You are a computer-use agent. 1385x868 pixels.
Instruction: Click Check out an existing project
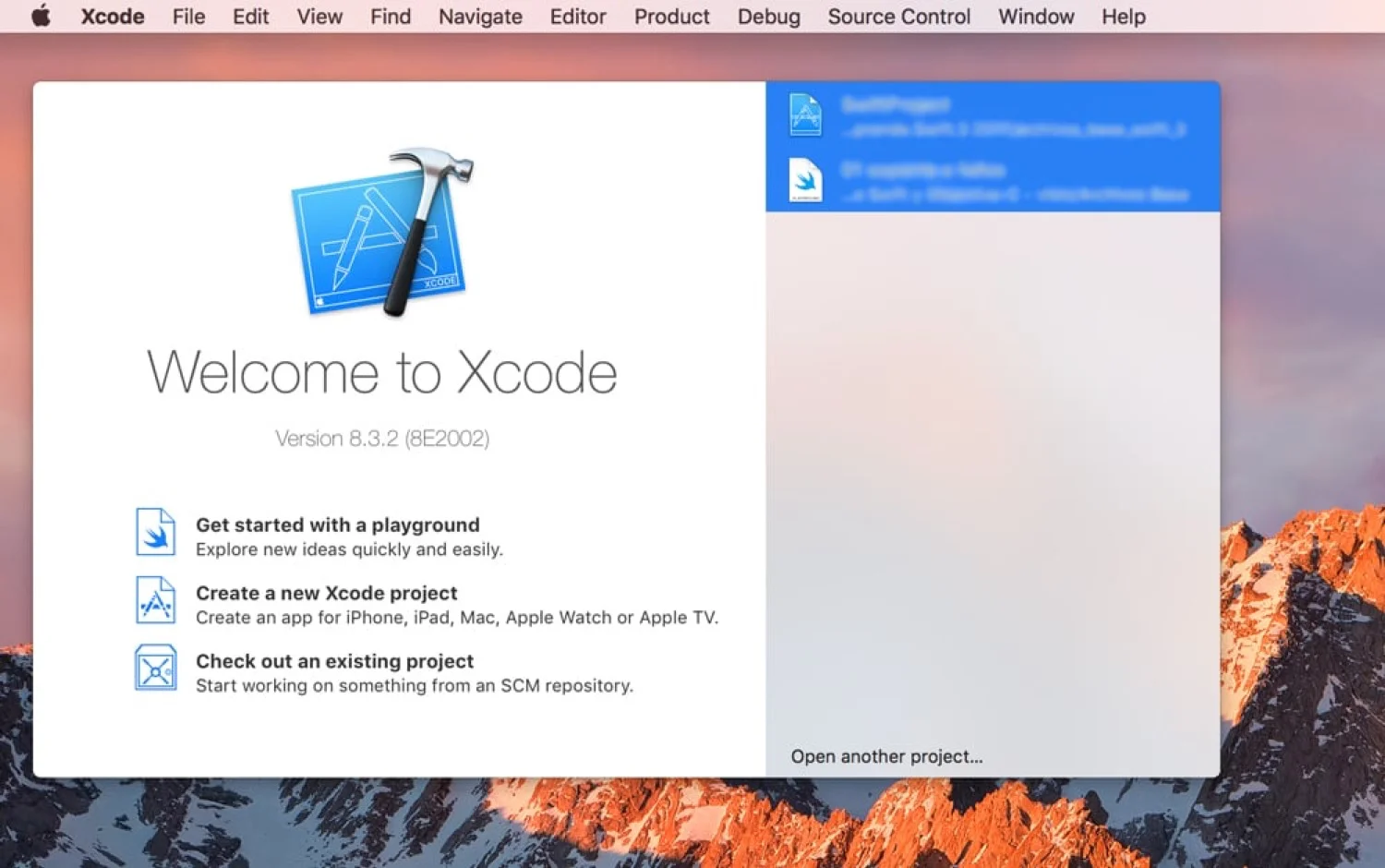334,661
